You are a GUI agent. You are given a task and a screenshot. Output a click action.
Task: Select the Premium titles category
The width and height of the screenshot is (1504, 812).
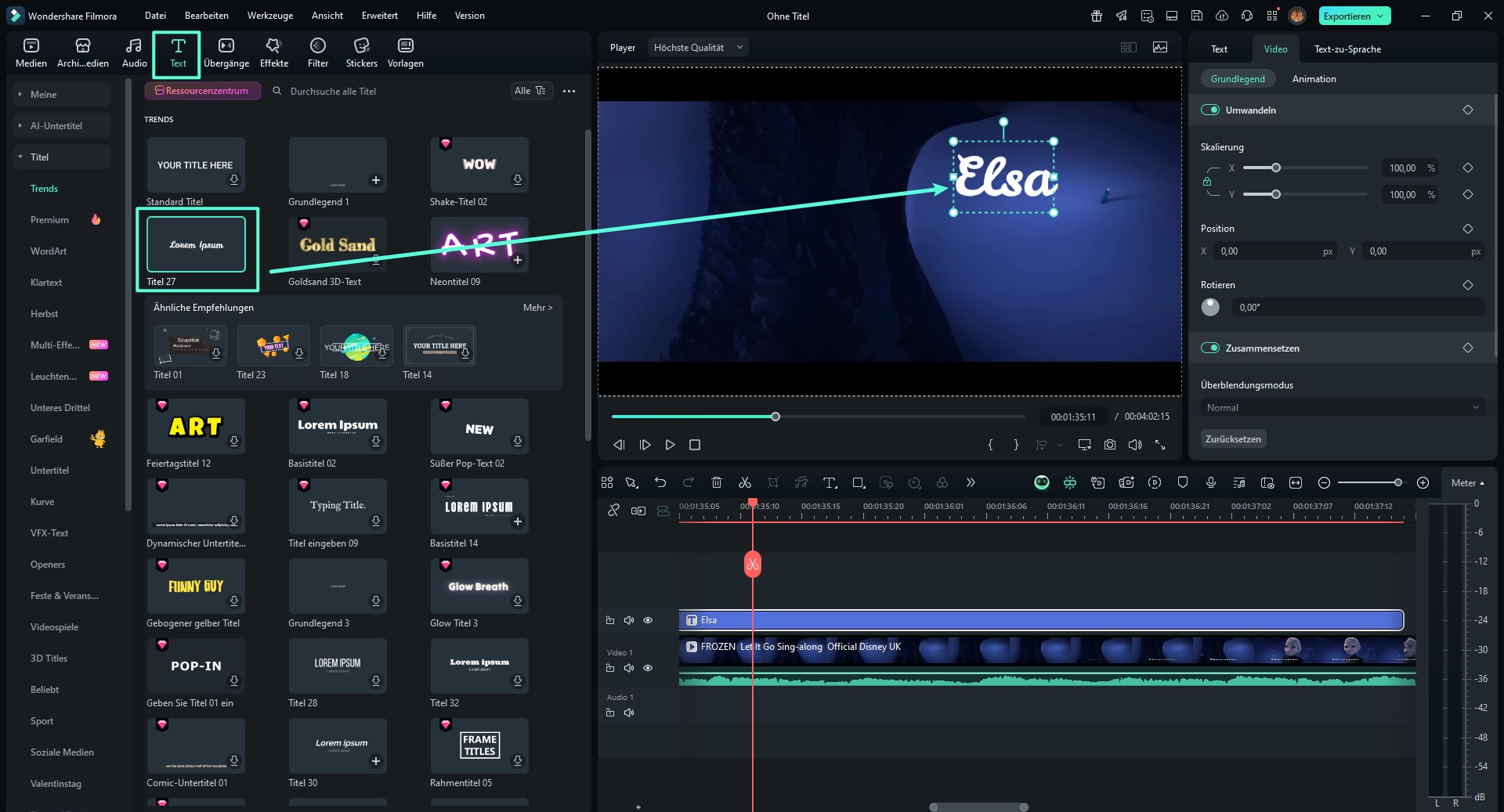(49, 220)
